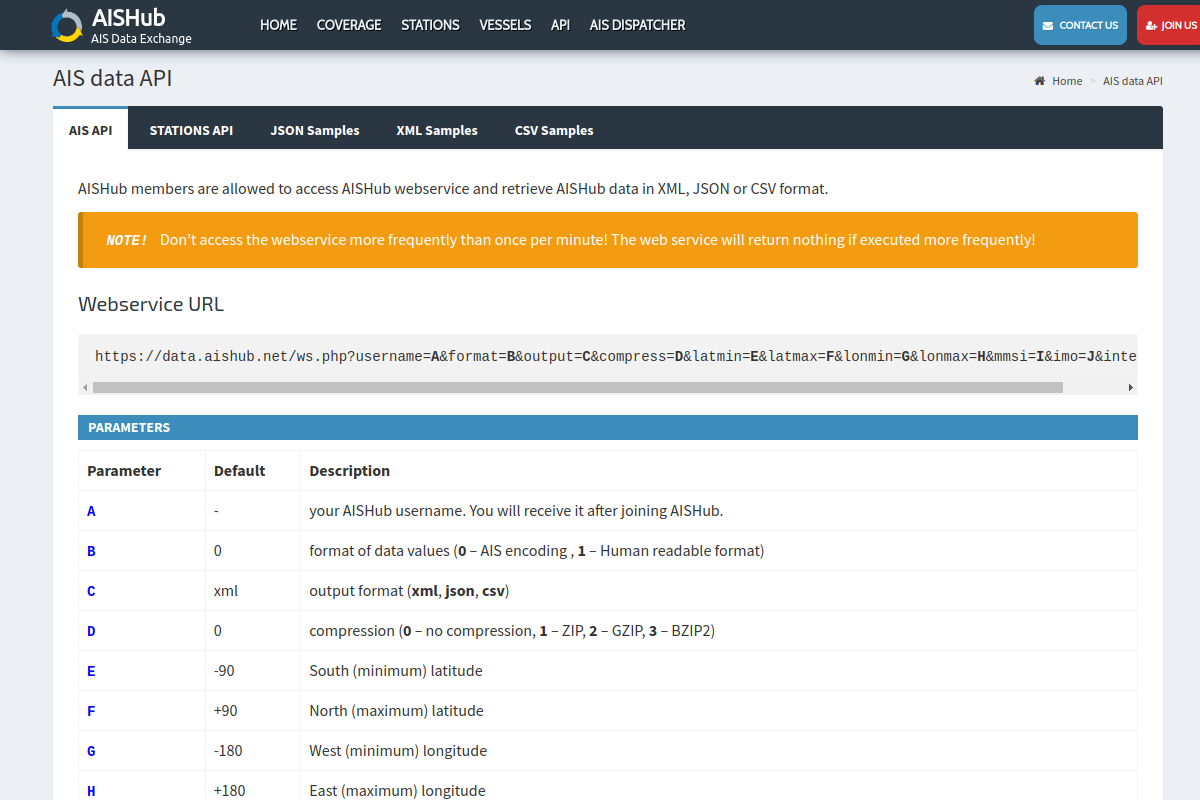Switch to the CSV Samples tab

pyautogui.click(x=554, y=130)
